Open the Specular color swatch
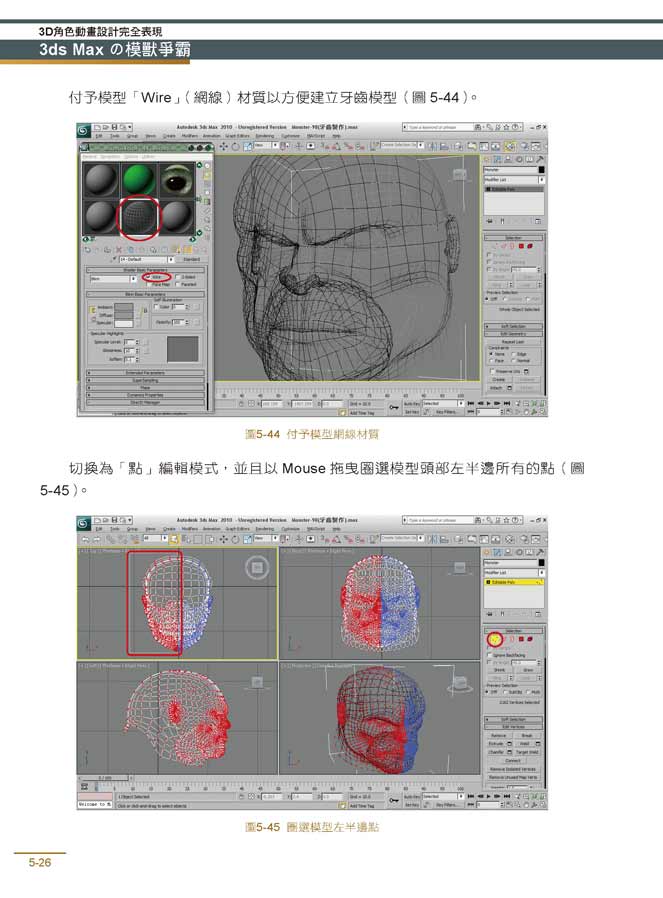 point(124,323)
